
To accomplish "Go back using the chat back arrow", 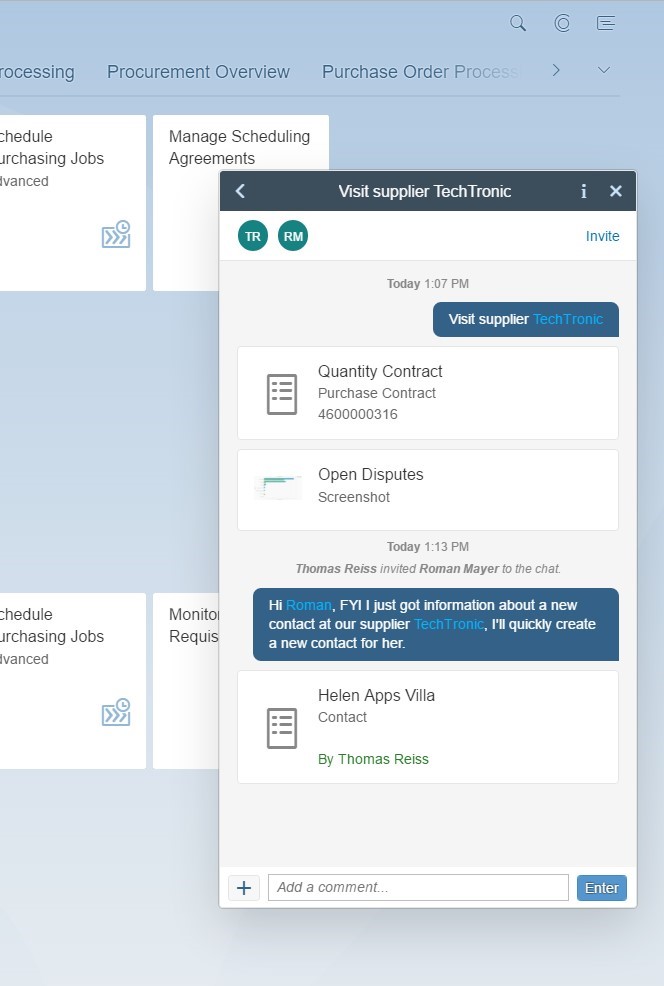I will coord(240,191).
